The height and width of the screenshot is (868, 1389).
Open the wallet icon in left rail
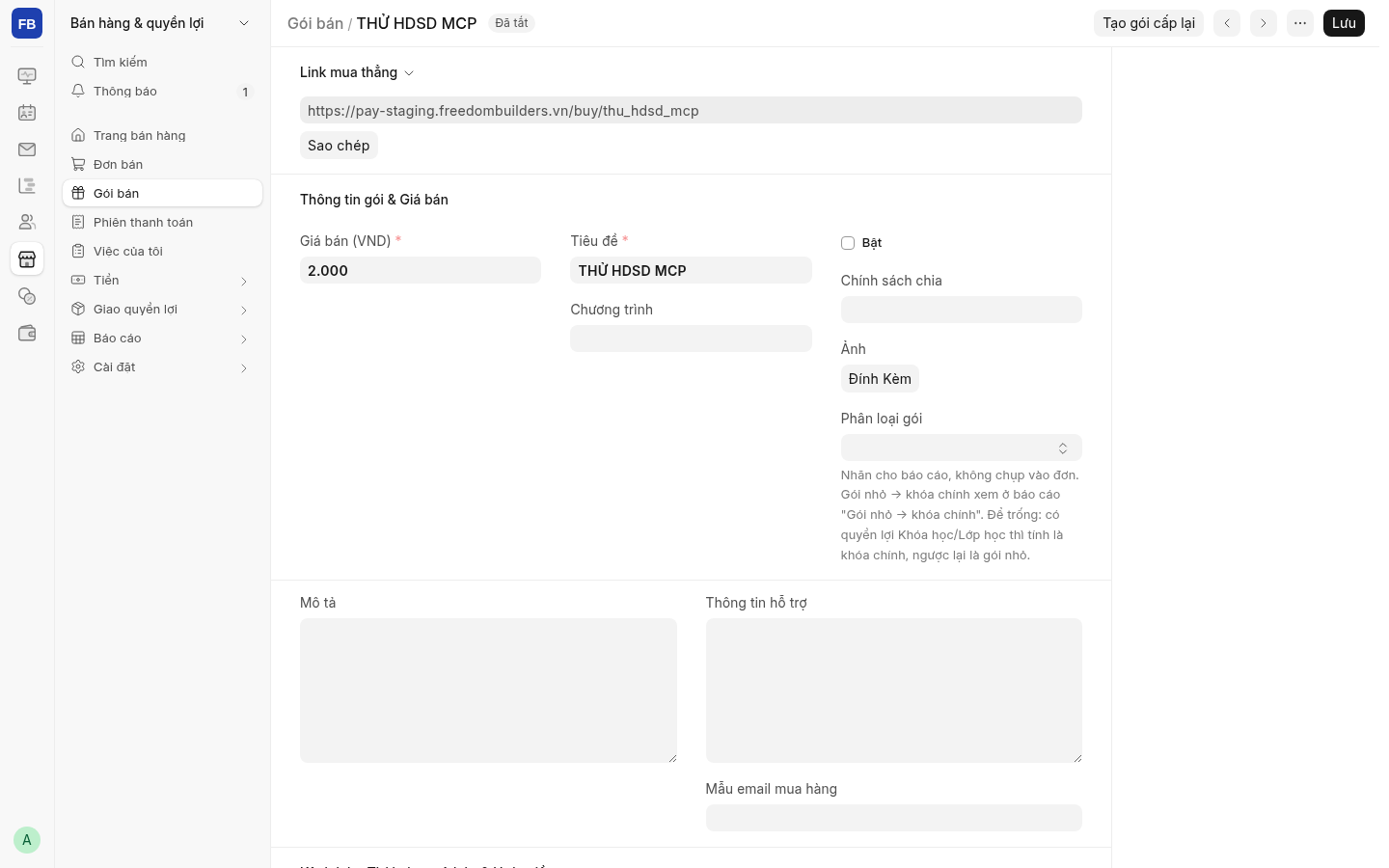click(27, 333)
